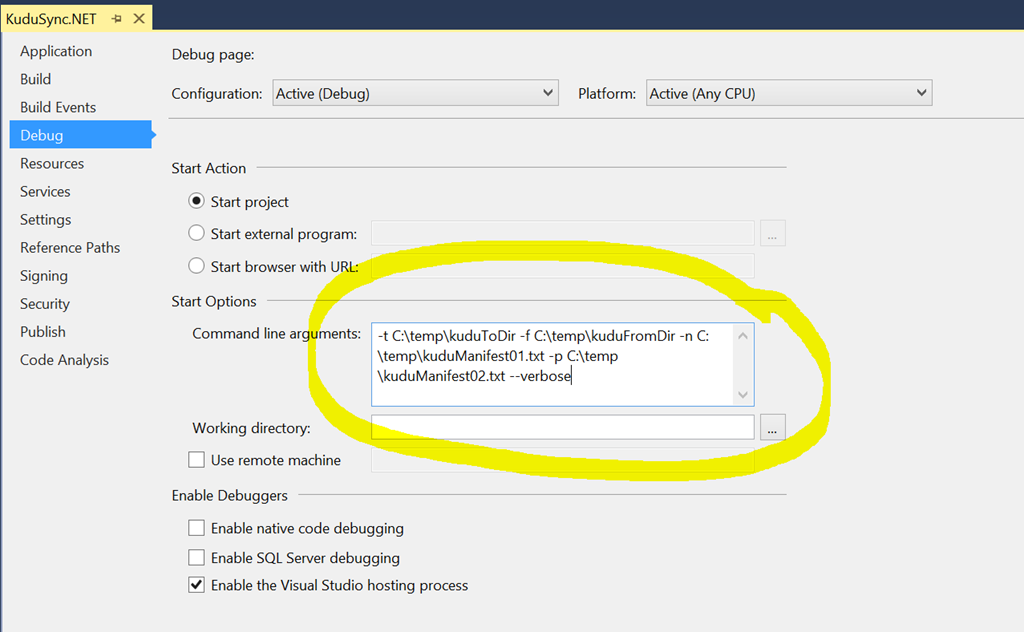Click the 'Debug page:' label
The width and height of the screenshot is (1024, 632).
click(213, 54)
